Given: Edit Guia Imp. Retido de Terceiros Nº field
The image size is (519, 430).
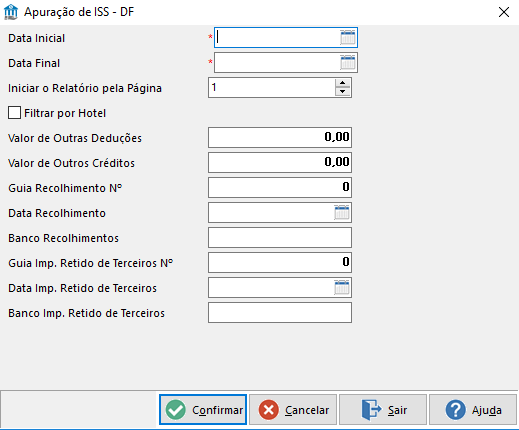Looking at the screenshot, I should click(x=280, y=262).
